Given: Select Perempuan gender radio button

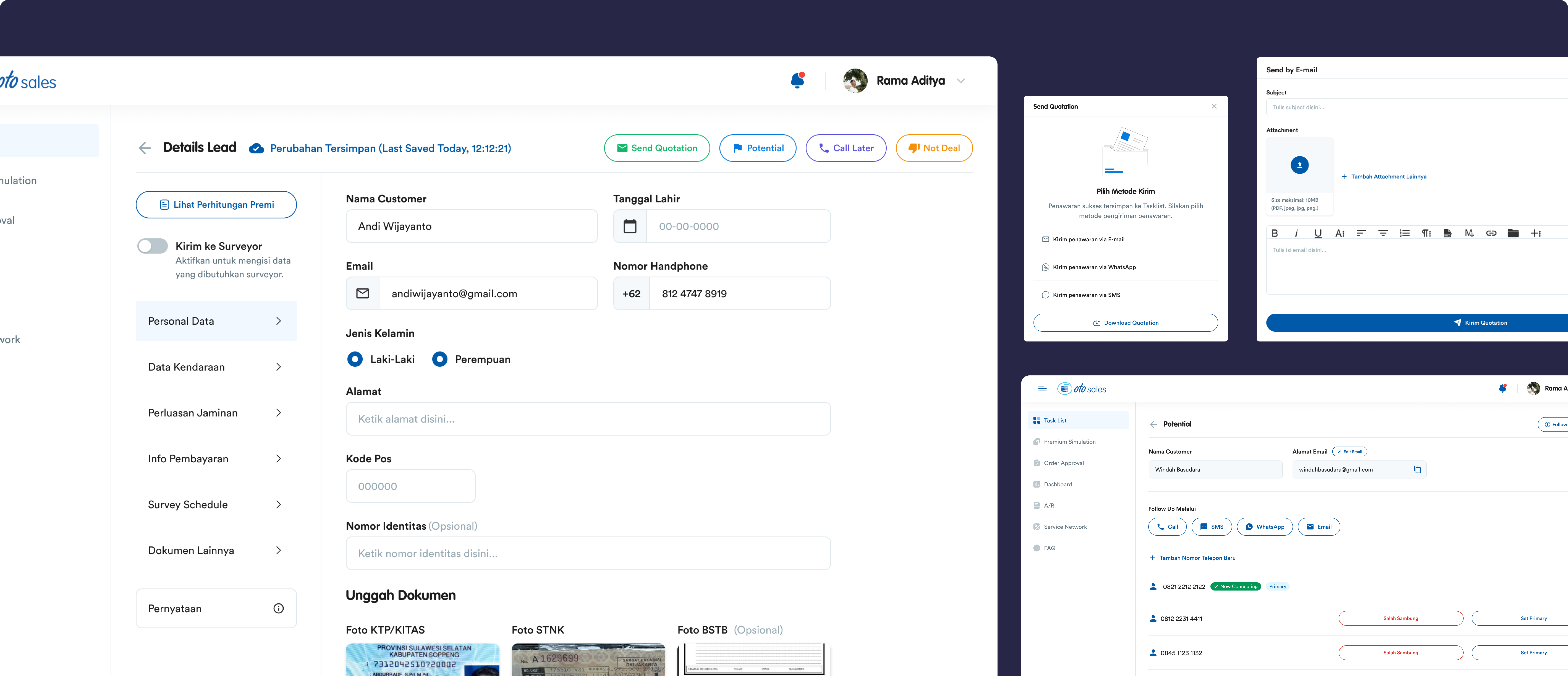Looking at the screenshot, I should click(440, 359).
